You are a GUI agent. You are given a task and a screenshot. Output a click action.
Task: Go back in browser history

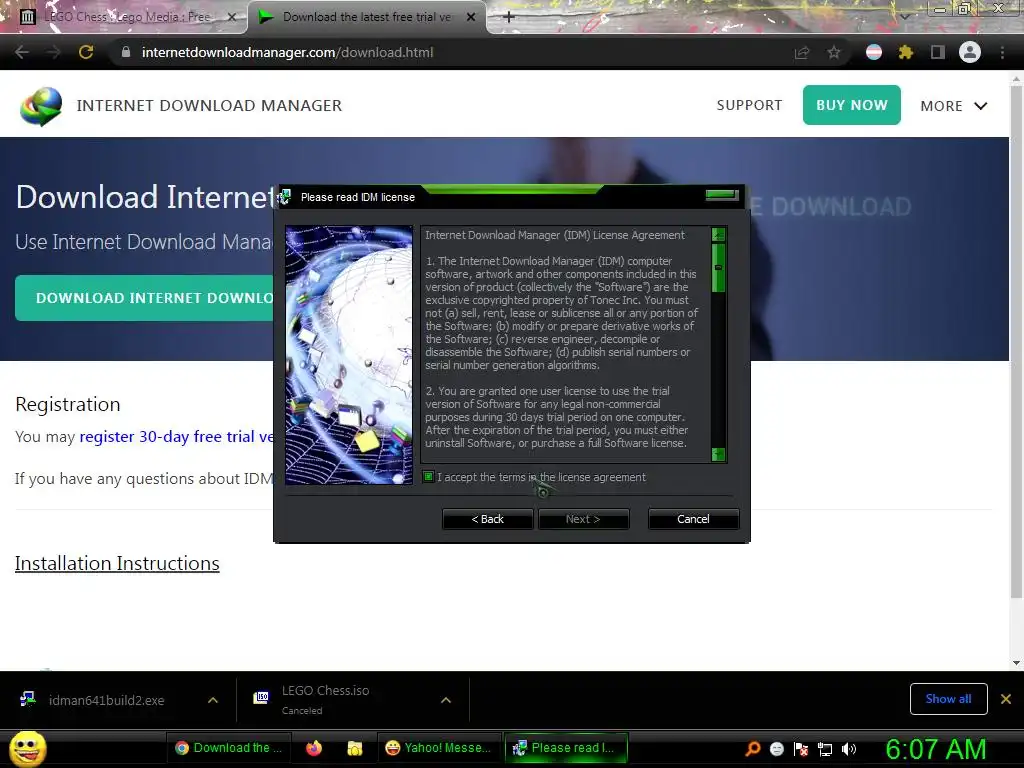pyautogui.click(x=22, y=52)
